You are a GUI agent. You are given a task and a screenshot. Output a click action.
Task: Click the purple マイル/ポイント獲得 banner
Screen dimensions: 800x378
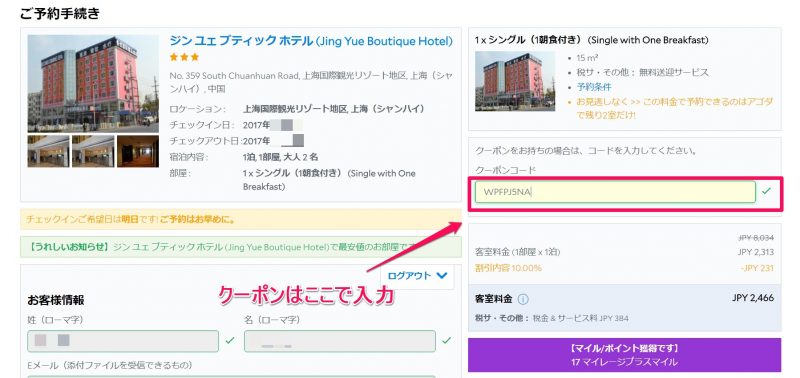click(x=624, y=355)
